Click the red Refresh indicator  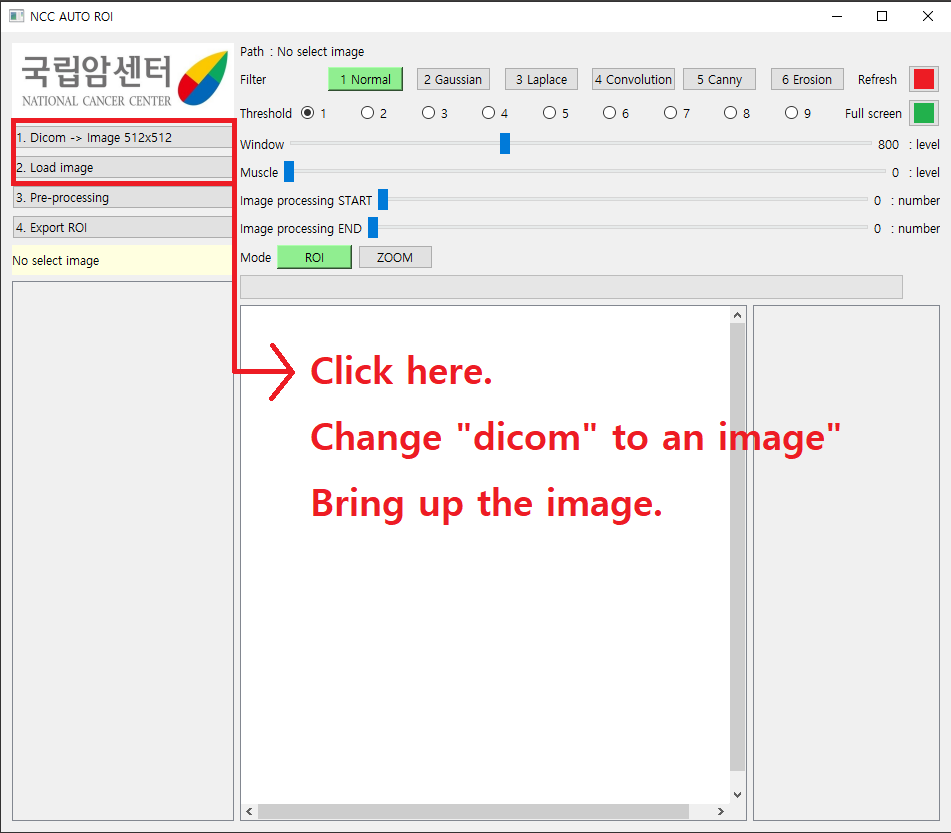[922, 79]
